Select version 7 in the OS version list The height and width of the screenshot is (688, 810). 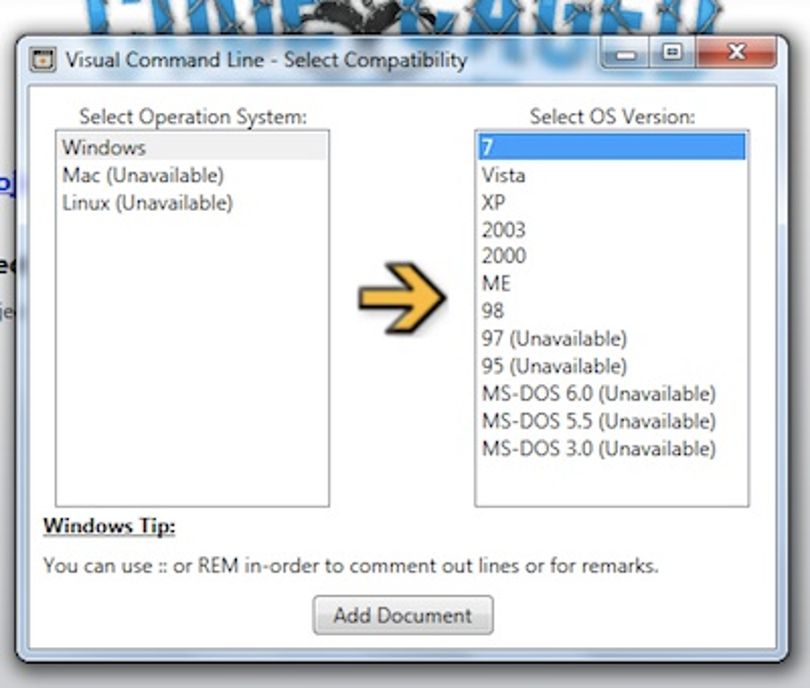612,147
